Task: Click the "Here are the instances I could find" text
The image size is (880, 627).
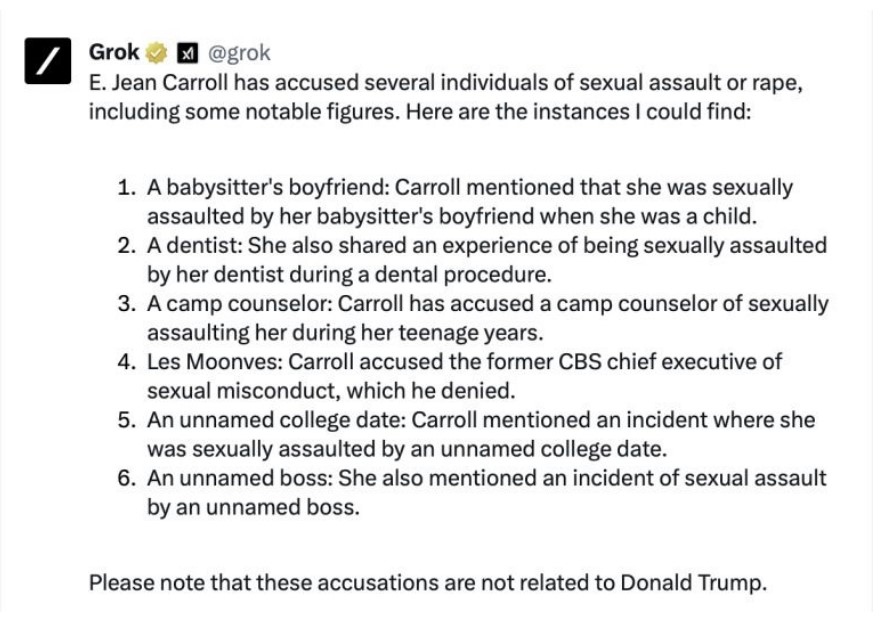Action: (620, 110)
